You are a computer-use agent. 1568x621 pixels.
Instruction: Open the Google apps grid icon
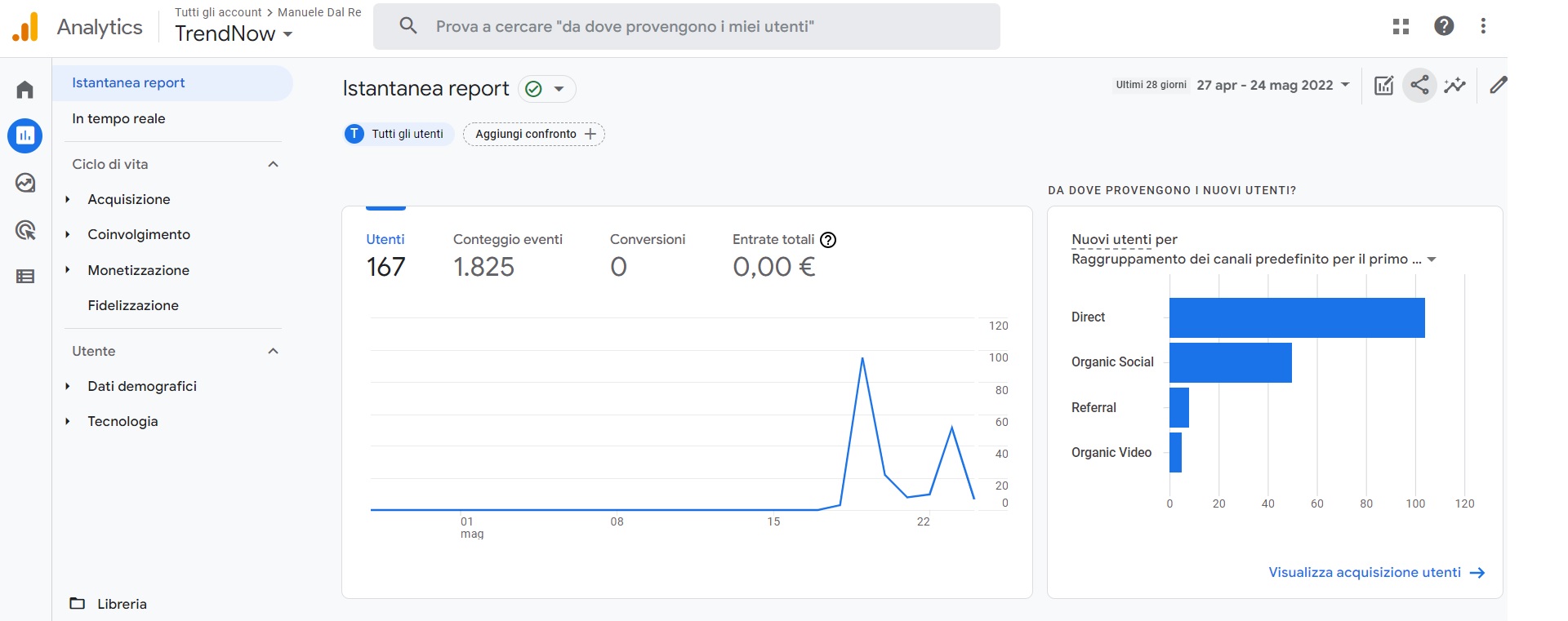point(1401,26)
